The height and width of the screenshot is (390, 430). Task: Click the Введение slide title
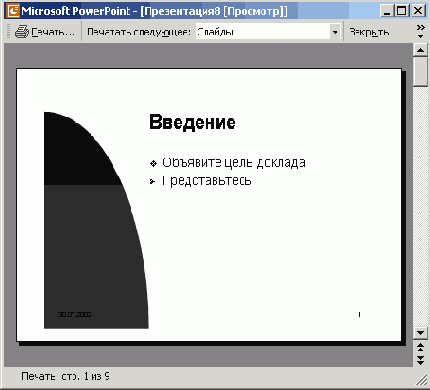192,122
